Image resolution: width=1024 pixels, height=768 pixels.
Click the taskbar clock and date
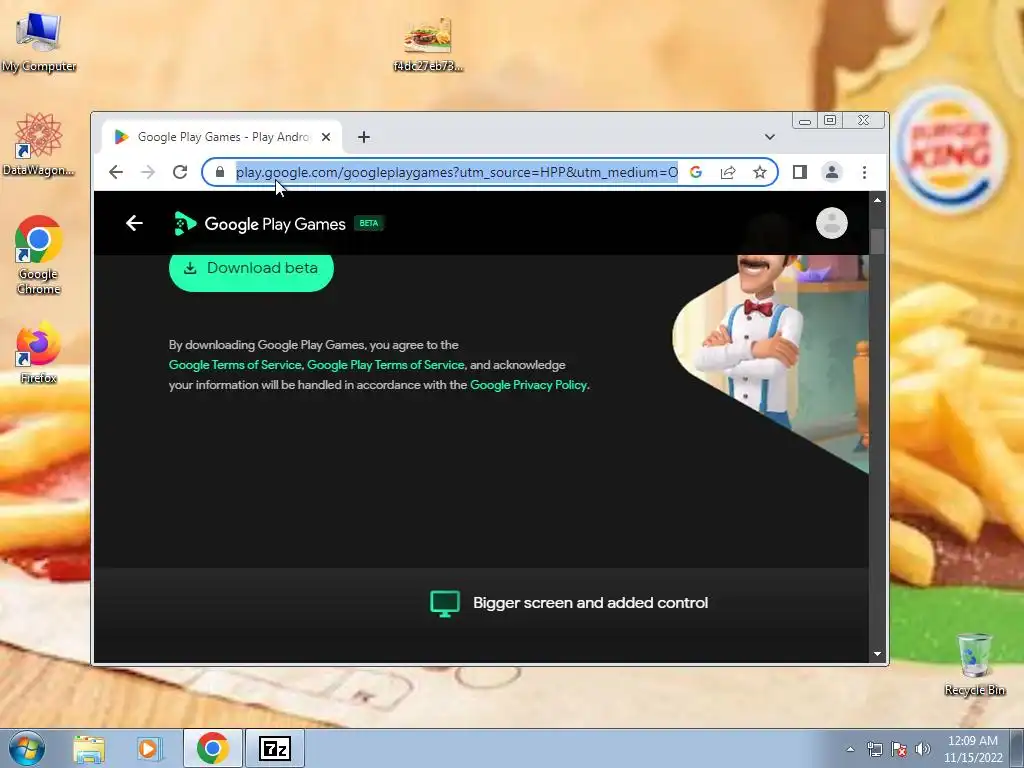(x=973, y=749)
